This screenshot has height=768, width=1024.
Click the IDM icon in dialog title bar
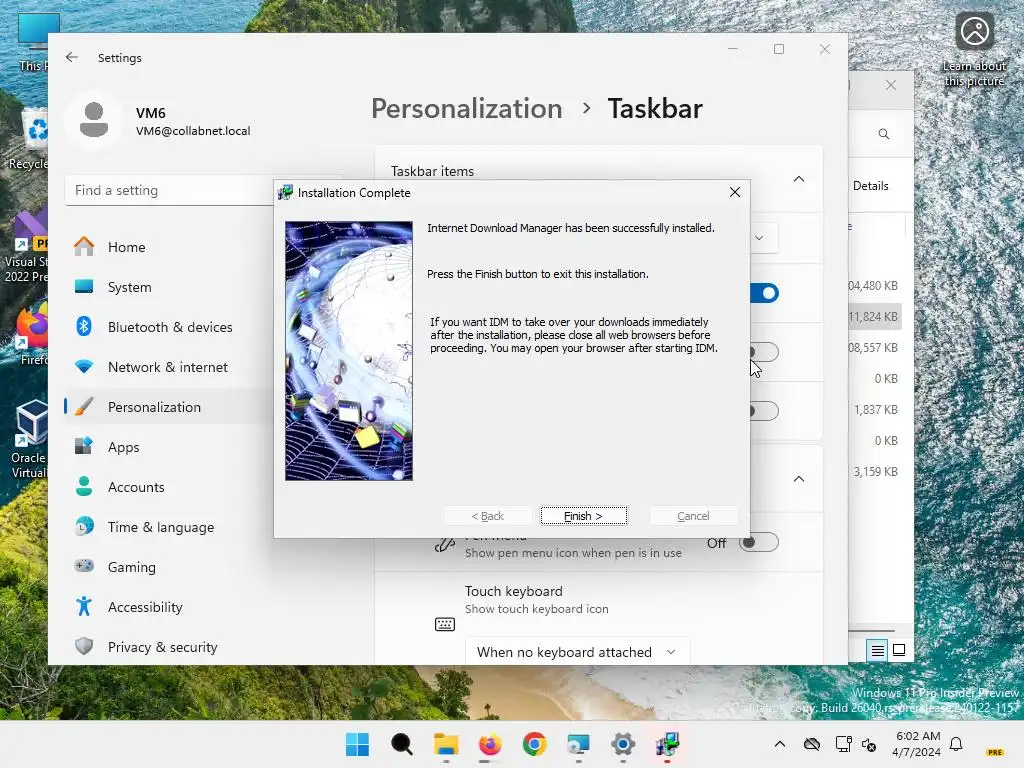click(285, 193)
